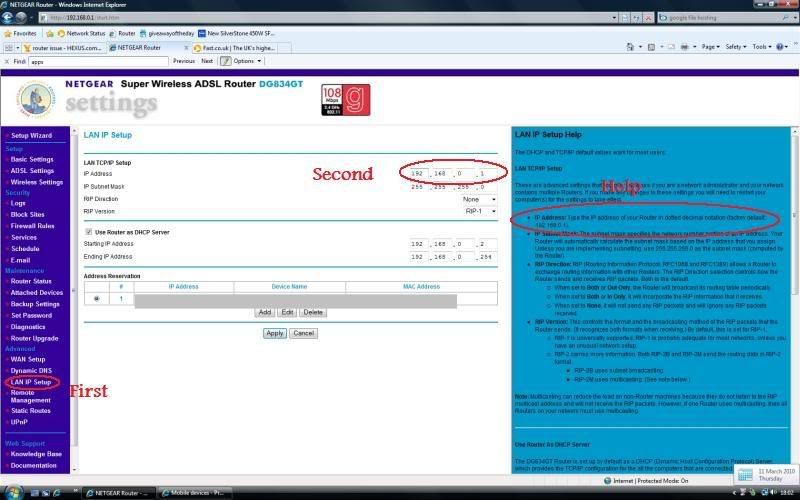The image size is (800, 500).
Task: Click the 108 Mbps g badge
Action: tap(345, 99)
